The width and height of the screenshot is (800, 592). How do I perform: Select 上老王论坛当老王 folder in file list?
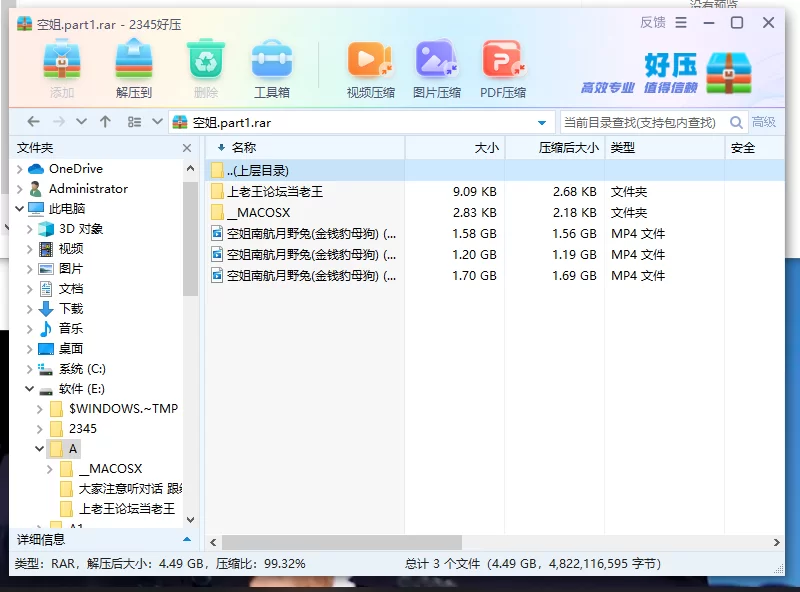495,191
